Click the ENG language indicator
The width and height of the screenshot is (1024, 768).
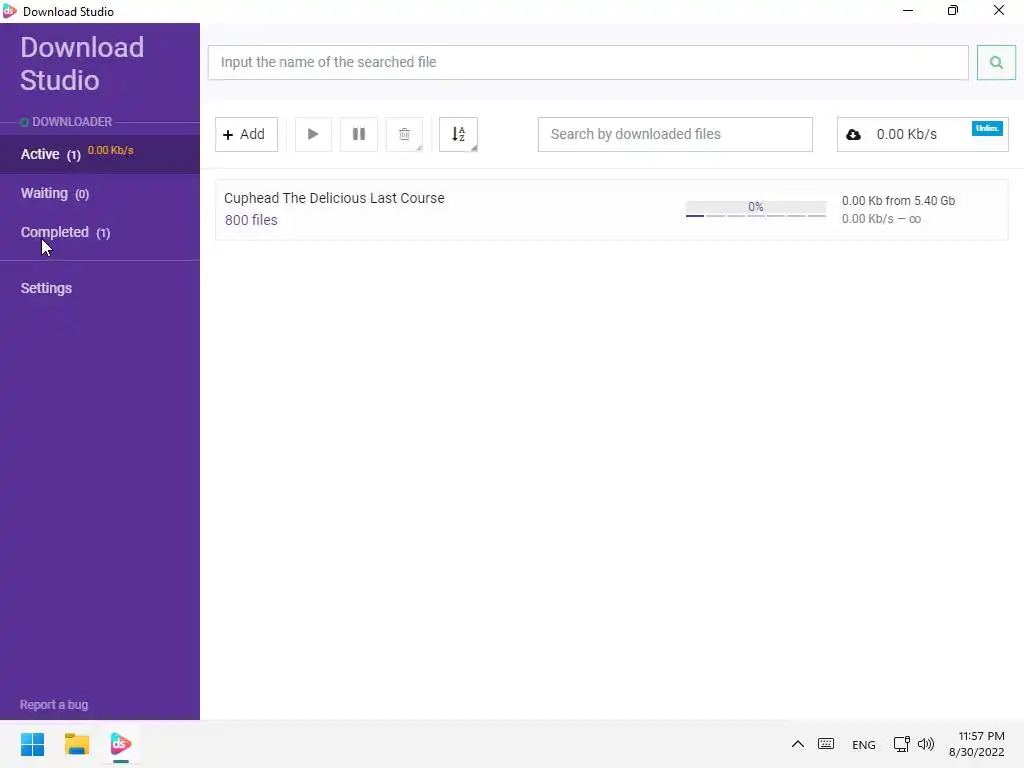click(863, 744)
